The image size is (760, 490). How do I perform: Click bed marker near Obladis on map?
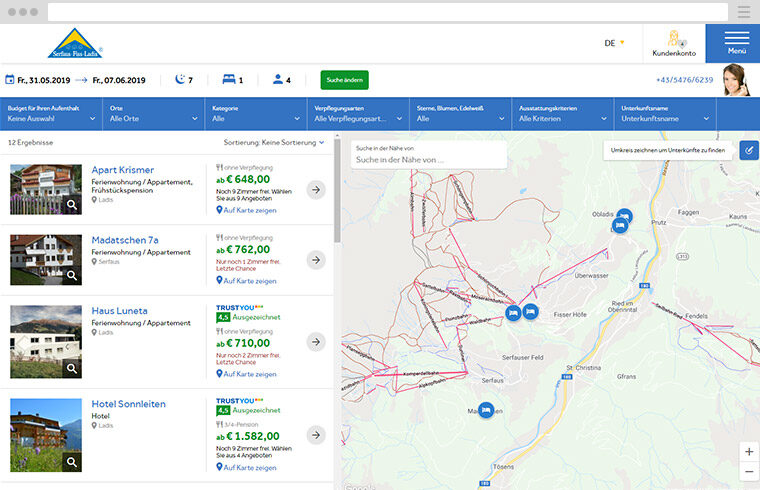pos(624,215)
